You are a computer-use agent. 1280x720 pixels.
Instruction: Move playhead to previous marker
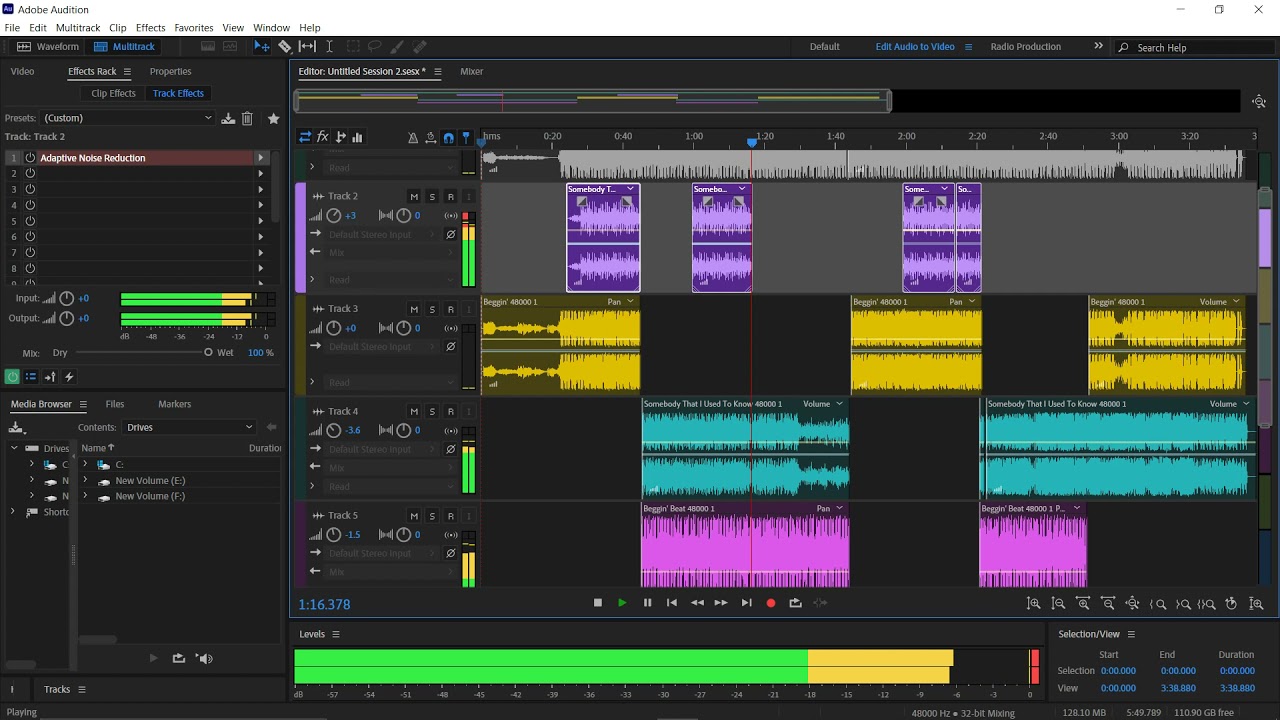672,603
